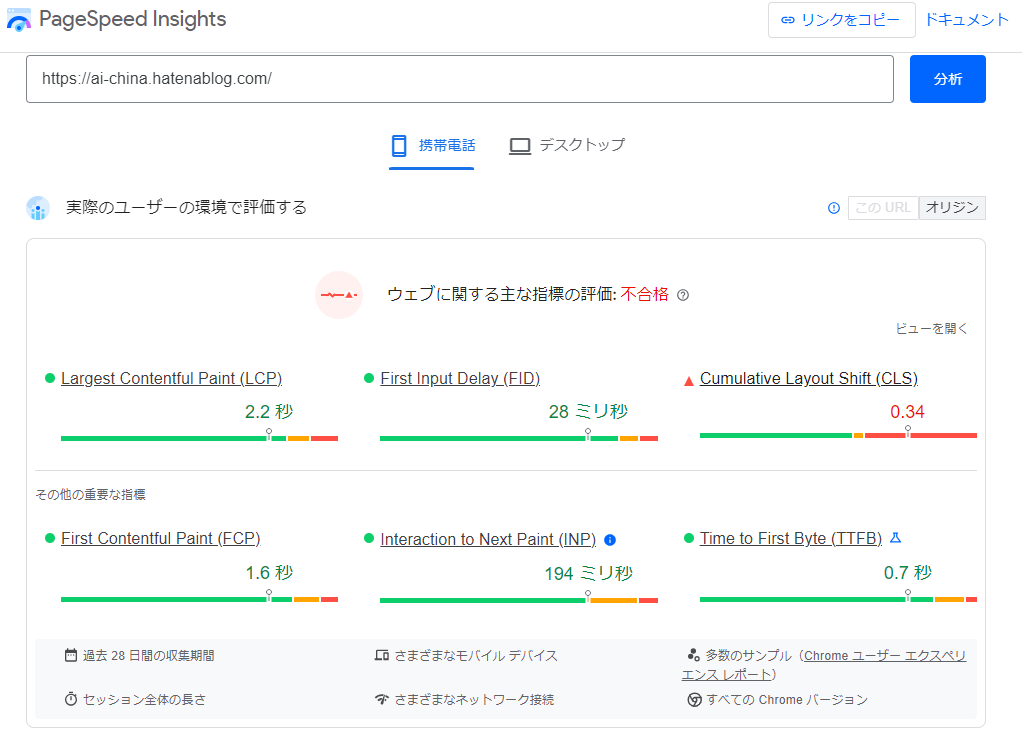Click the PageSpeed Insights logo icon
Screen dimensions: 1022x735
(x=18, y=20)
